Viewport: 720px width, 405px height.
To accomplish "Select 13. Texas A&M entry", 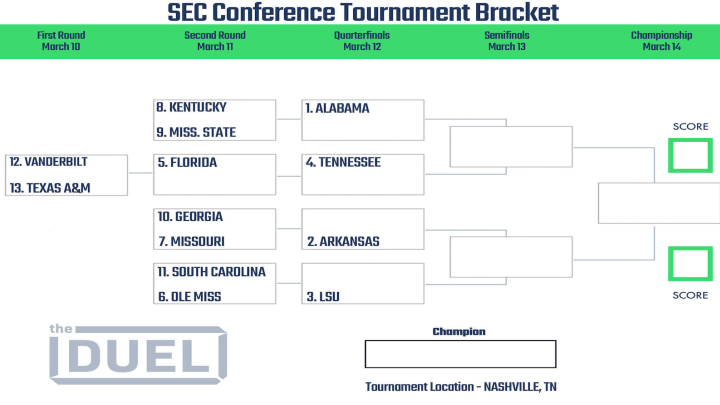I will pyautogui.click(x=50, y=188).
